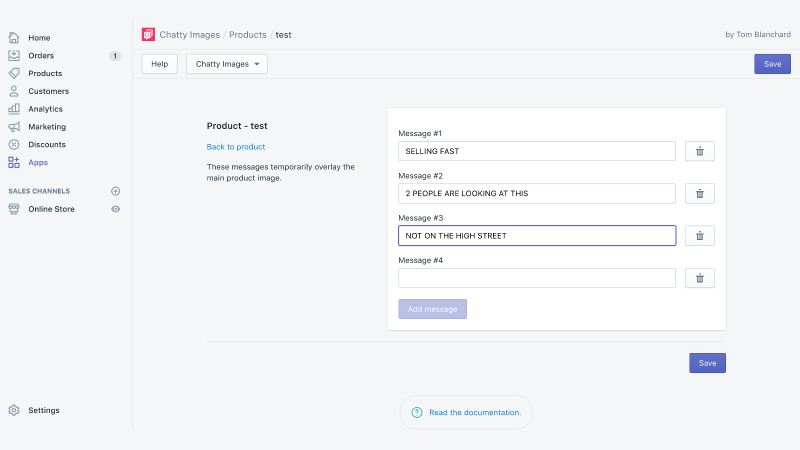This screenshot has width=800, height=450.
Task: Go to Orders in sidebar
Action: pyautogui.click(x=41, y=56)
